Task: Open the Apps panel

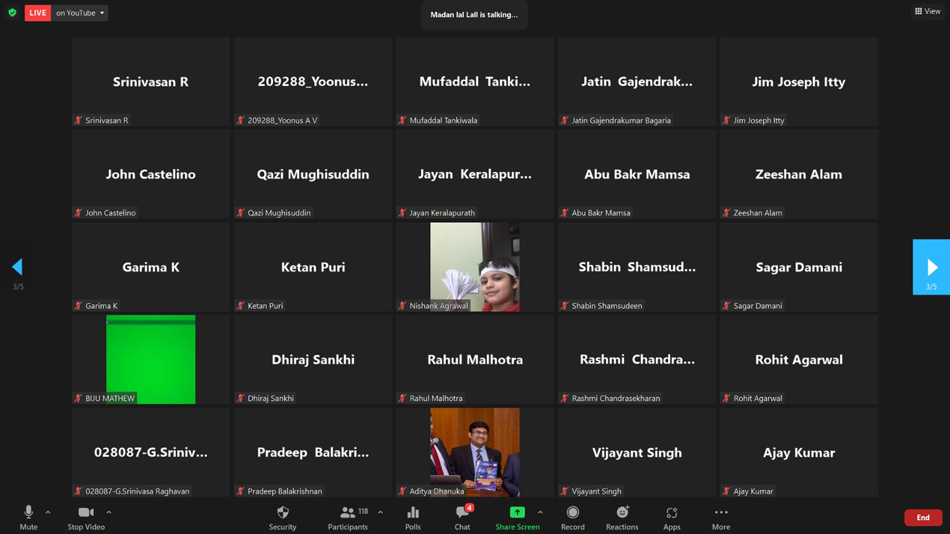Action: [x=671, y=518]
